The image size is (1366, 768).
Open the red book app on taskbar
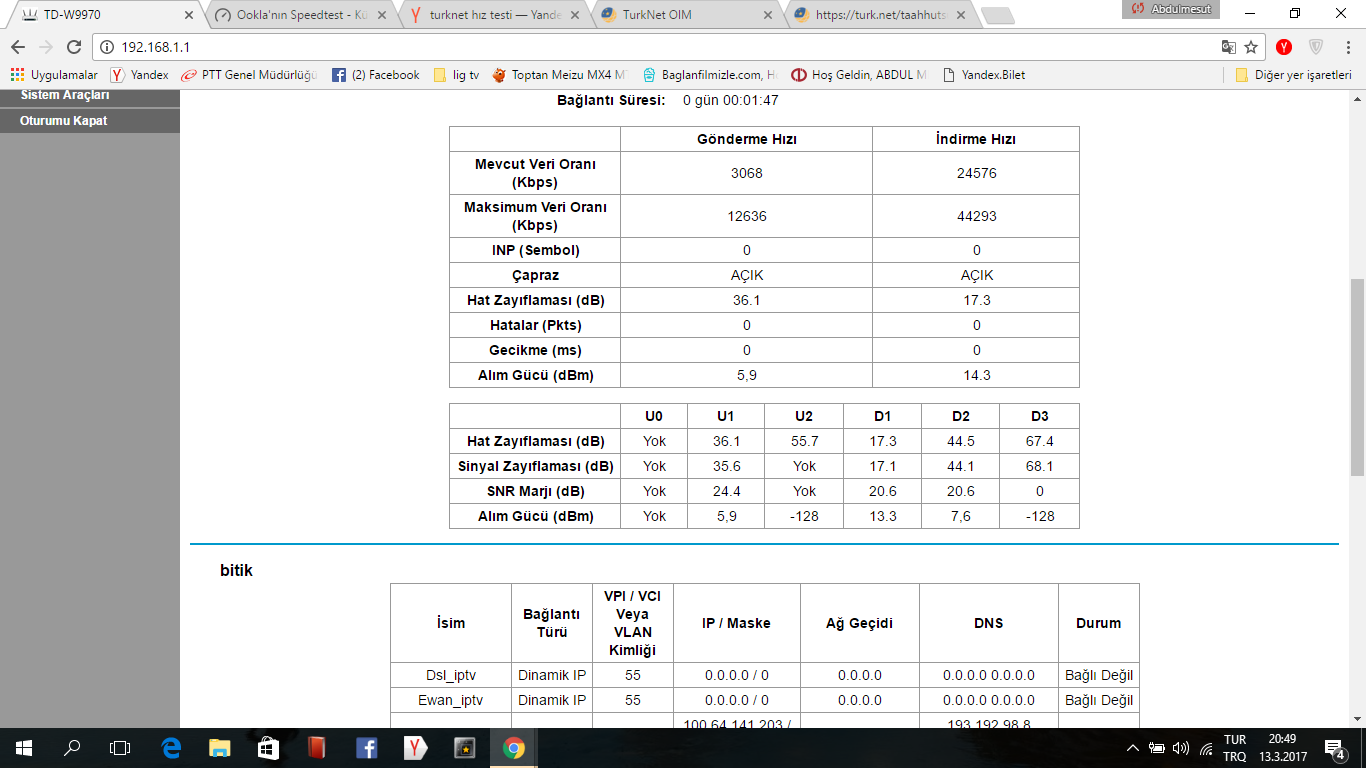[317, 748]
